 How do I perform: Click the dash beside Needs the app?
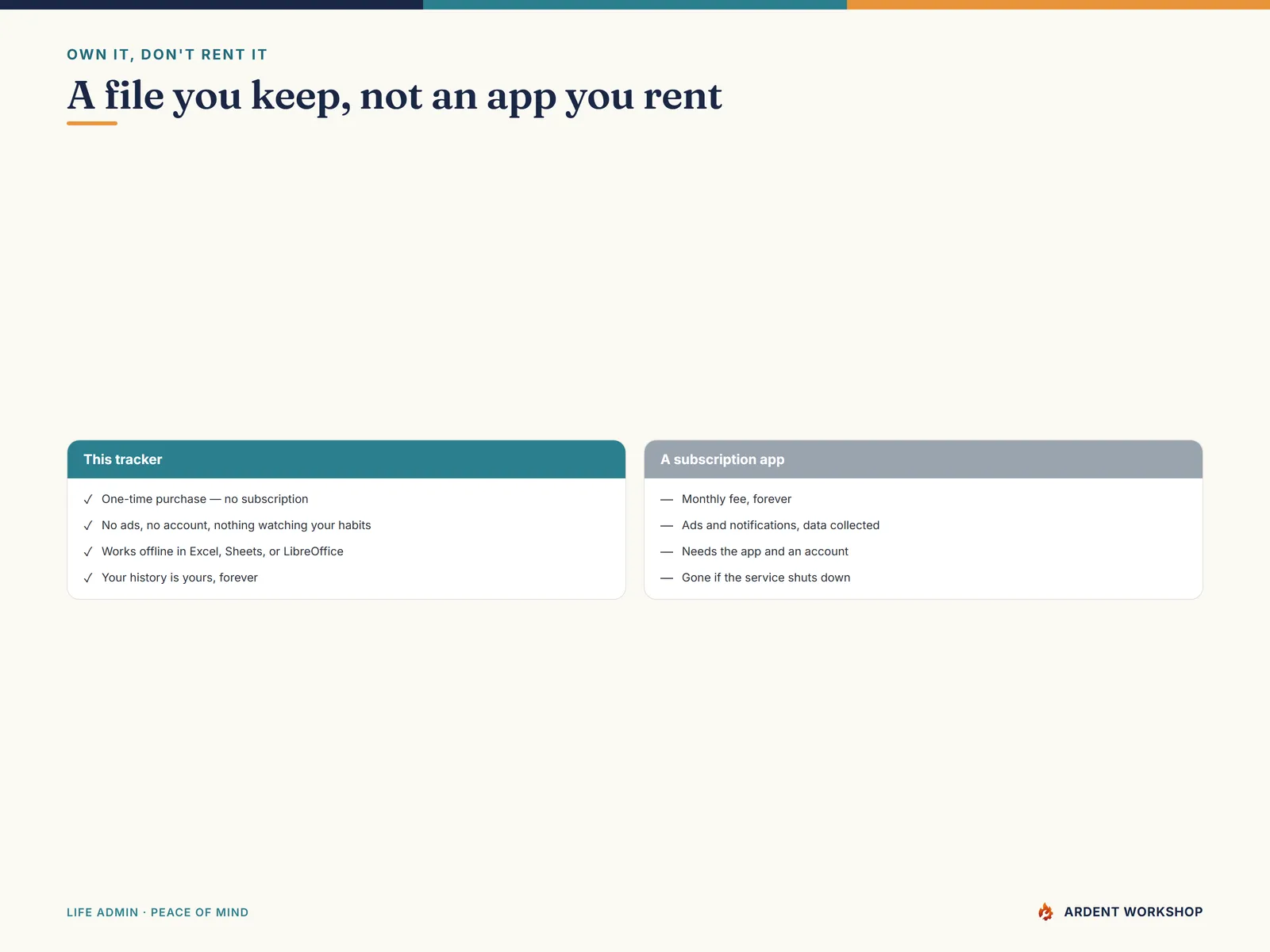coord(667,552)
